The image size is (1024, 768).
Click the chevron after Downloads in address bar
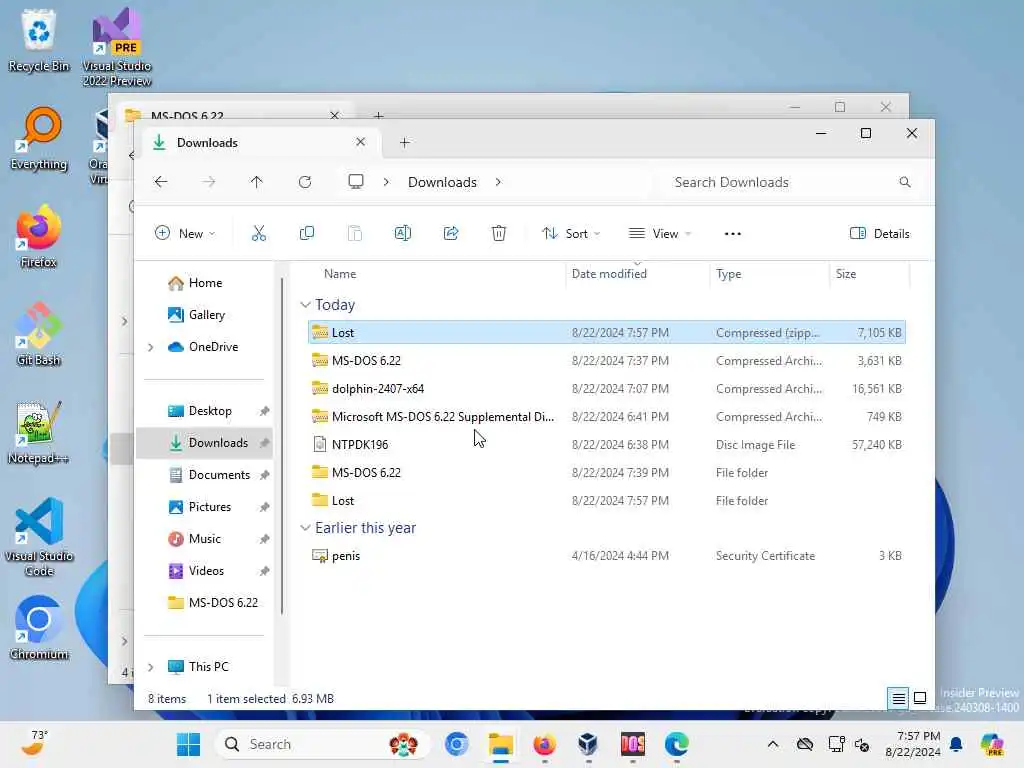click(x=498, y=182)
